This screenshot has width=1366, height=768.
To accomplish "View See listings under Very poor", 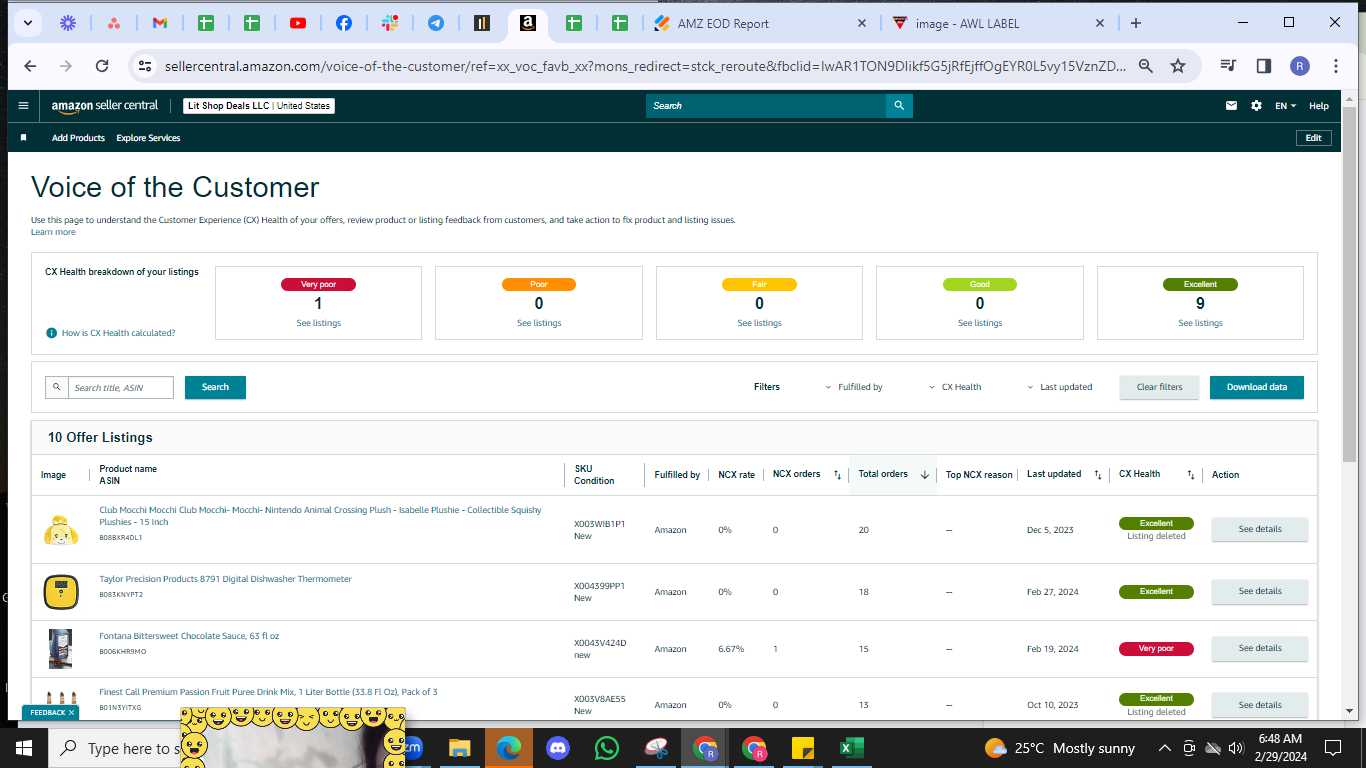I will pos(319,323).
